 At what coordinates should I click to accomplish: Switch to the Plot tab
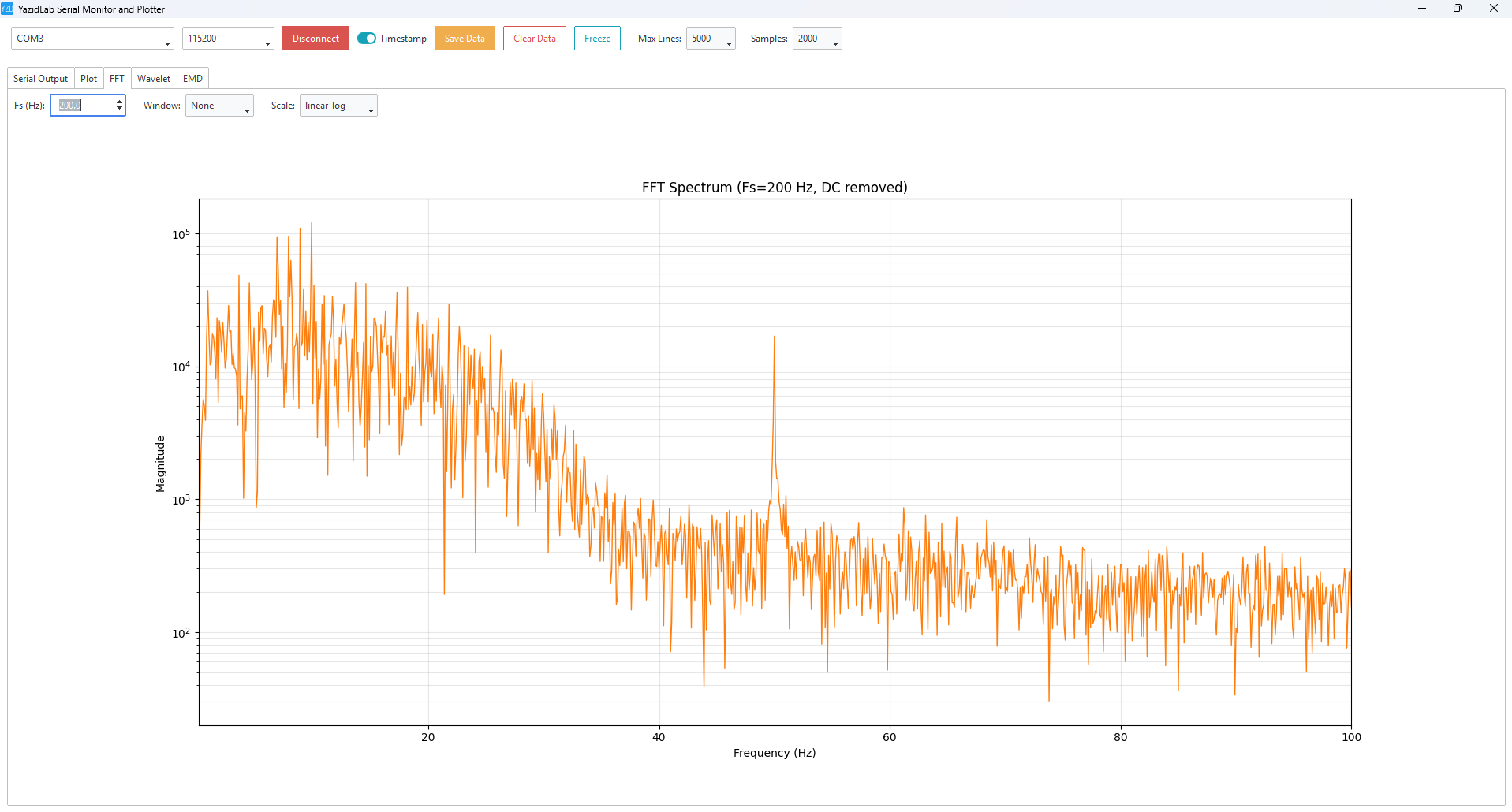pyautogui.click(x=89, y=79)
